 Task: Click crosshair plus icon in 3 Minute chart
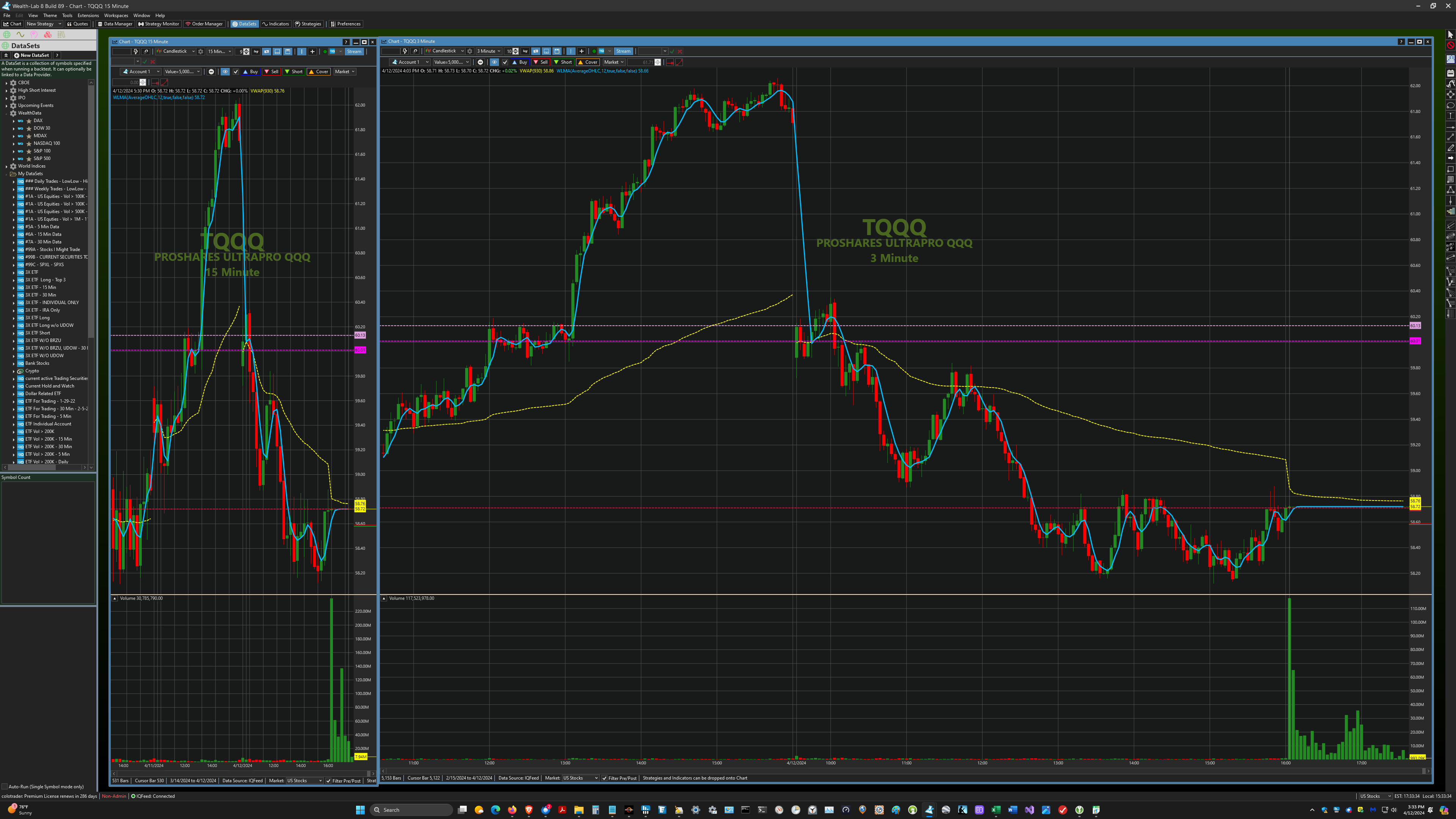click(x=581, y=51)
